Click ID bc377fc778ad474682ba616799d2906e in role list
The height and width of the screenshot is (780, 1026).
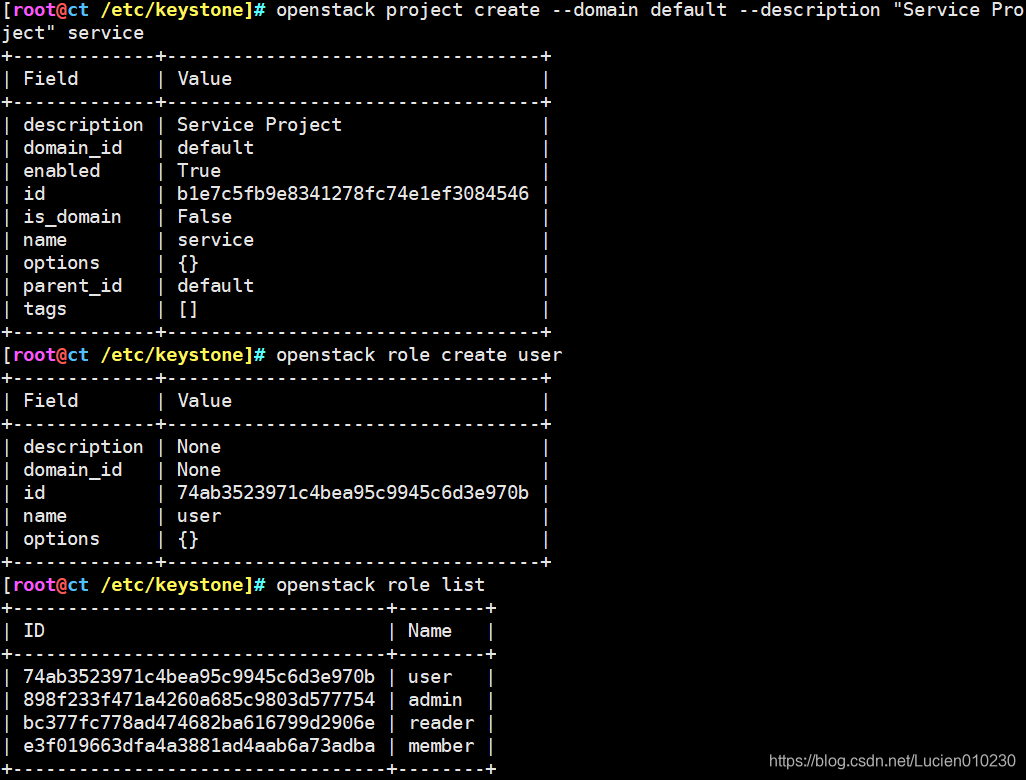(199, 722)
